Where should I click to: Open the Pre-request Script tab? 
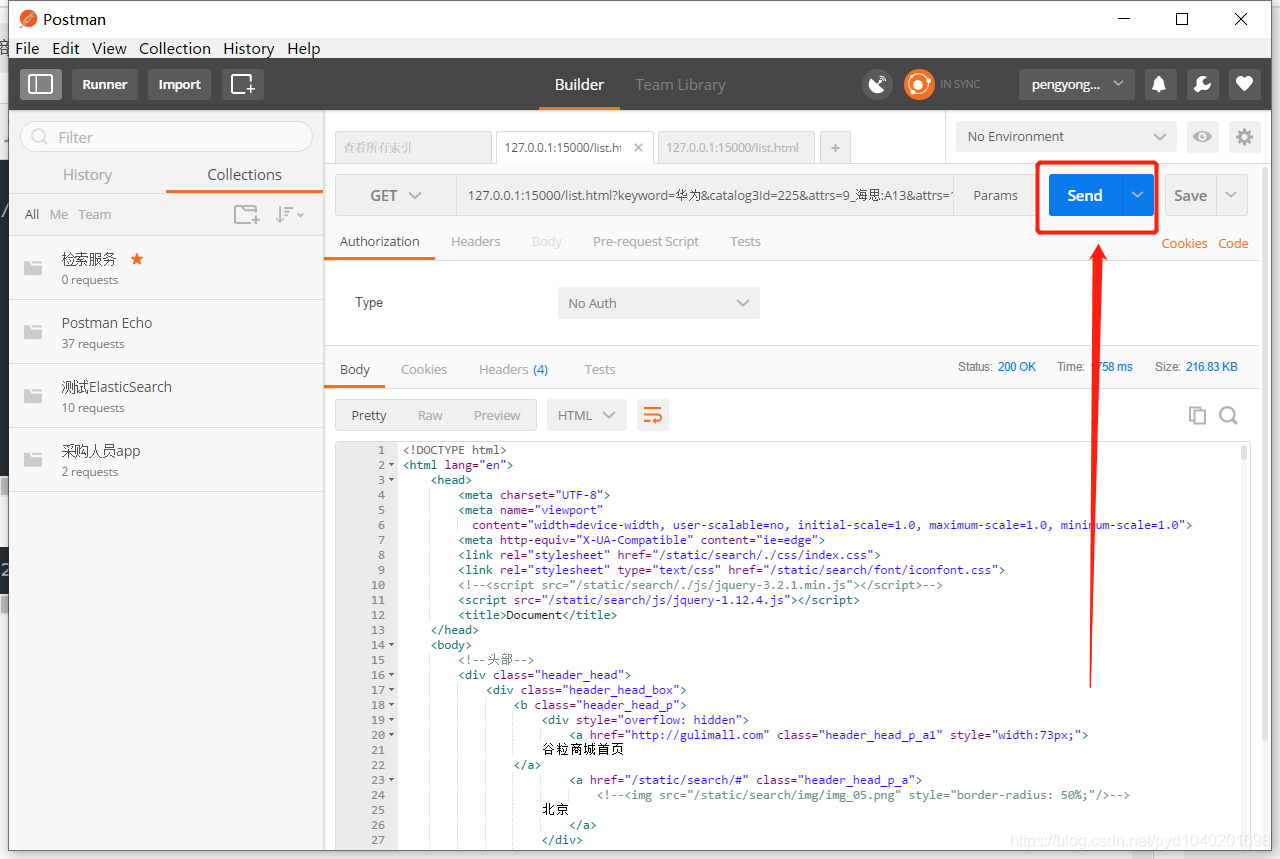(646, 241)
